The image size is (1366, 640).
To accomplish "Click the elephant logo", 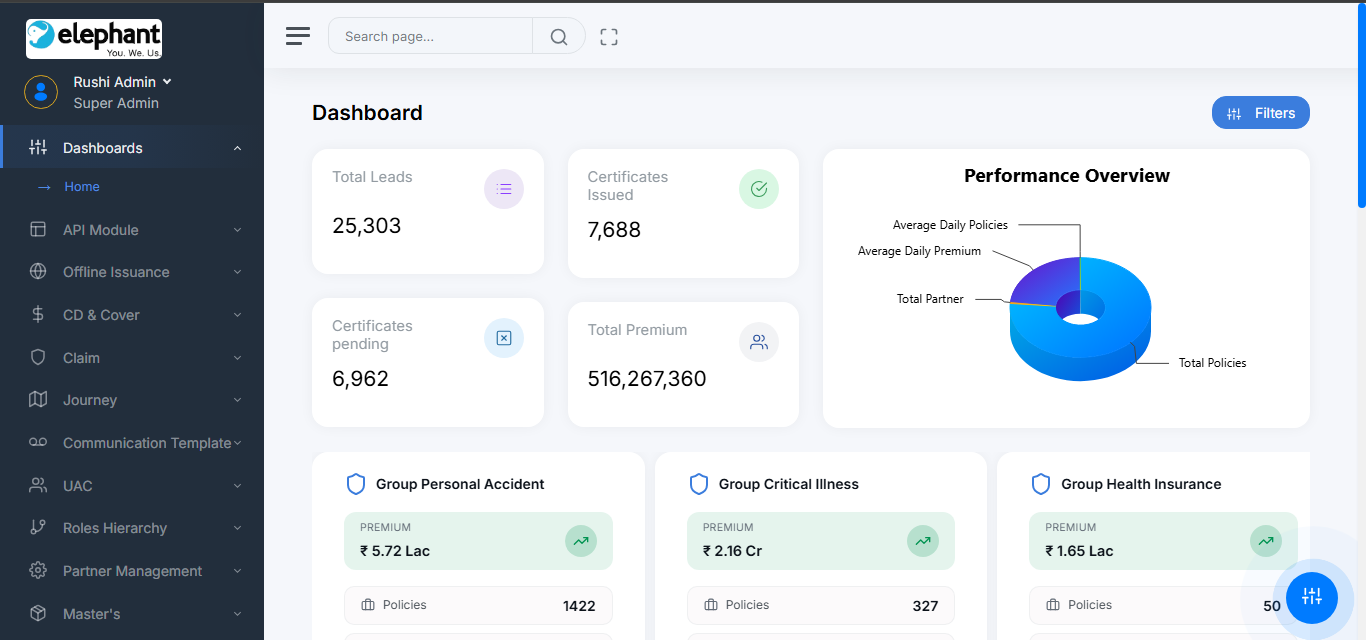I will pyautogui.click(x=94, y=39).
